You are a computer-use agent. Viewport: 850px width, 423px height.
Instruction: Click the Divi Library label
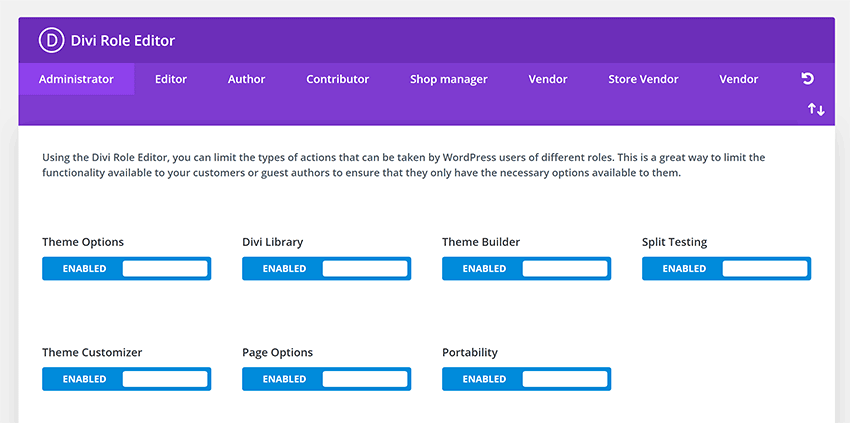tap(273, 242)
